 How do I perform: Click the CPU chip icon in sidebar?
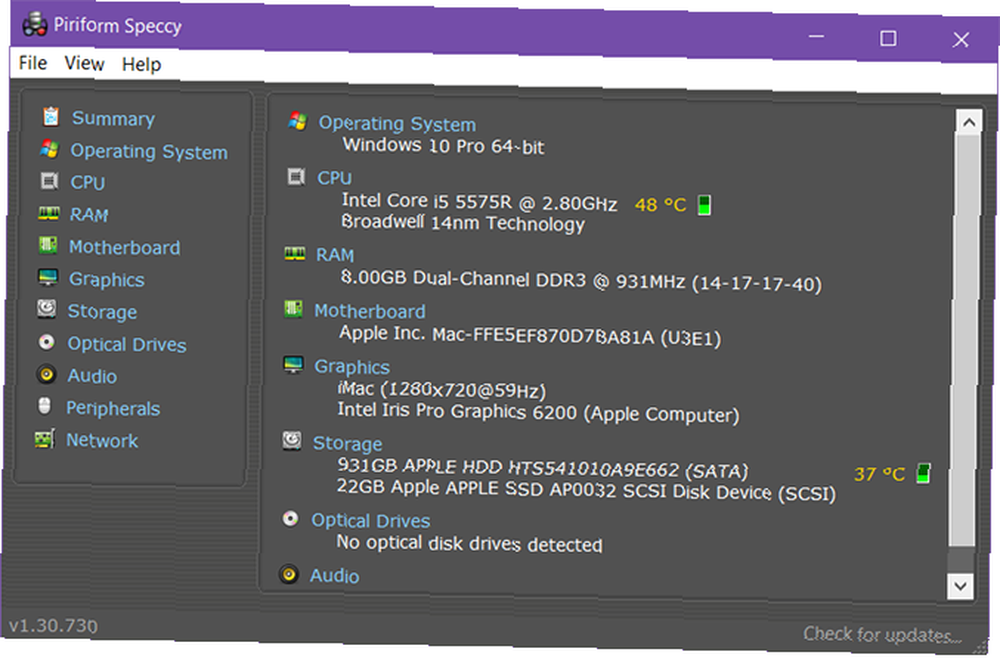pyautogui.click(x=49, y=181)
